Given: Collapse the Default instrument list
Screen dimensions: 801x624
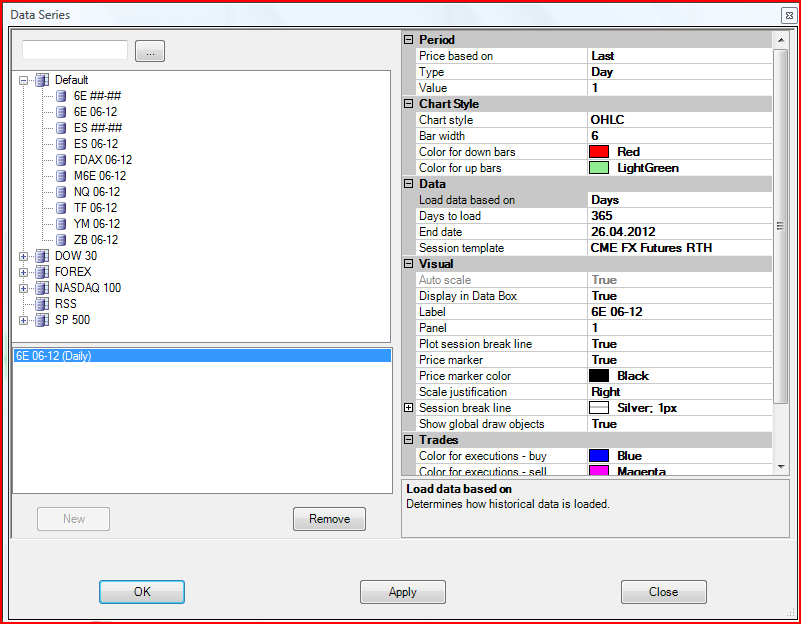Looking at the screenshot, I should [x=23, y=81].
